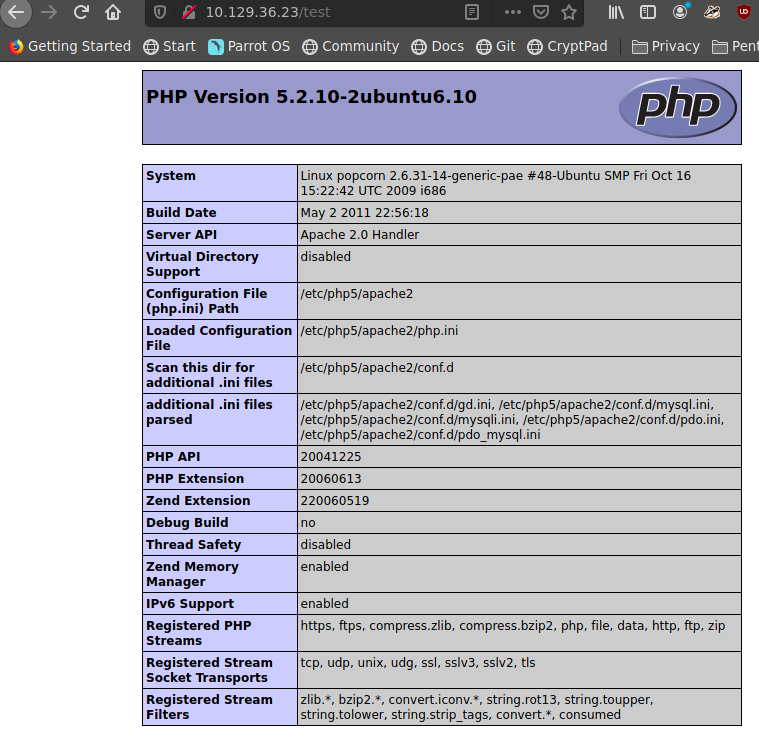Click the gd.ini parsed files list
The height and width of the screenshot is (732, 759).
[x=512, y=420]
